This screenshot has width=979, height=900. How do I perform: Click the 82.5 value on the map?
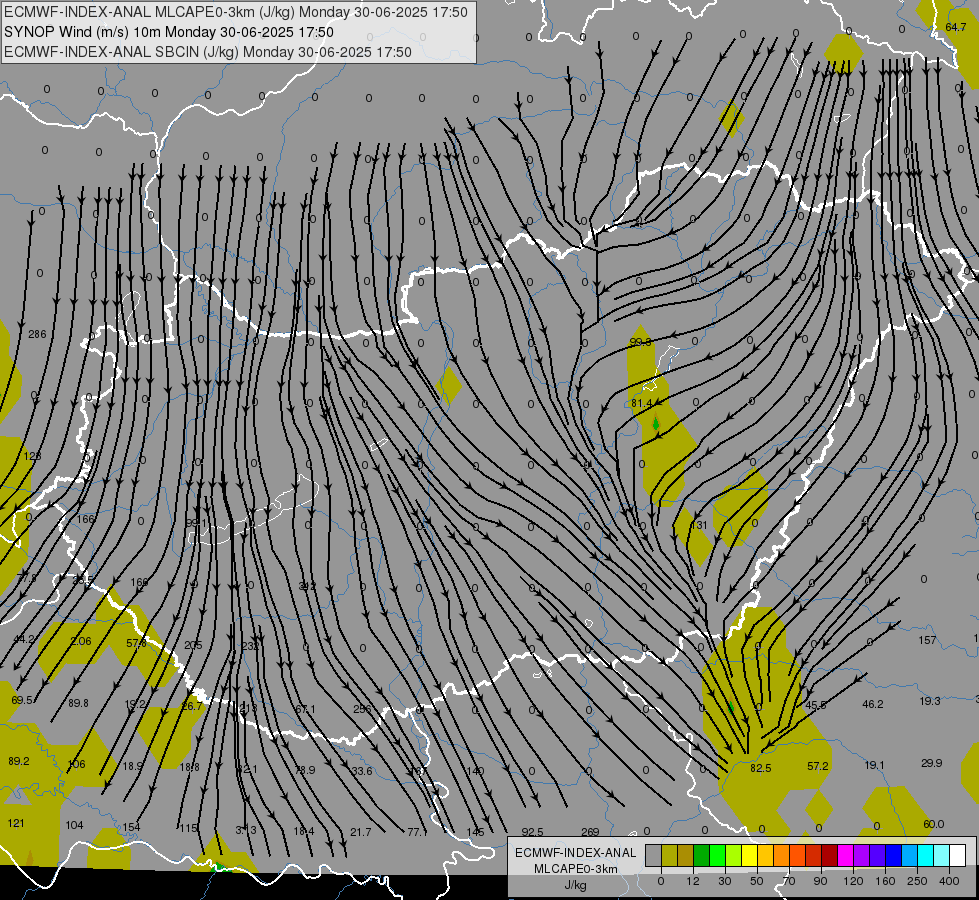(760, 768)
